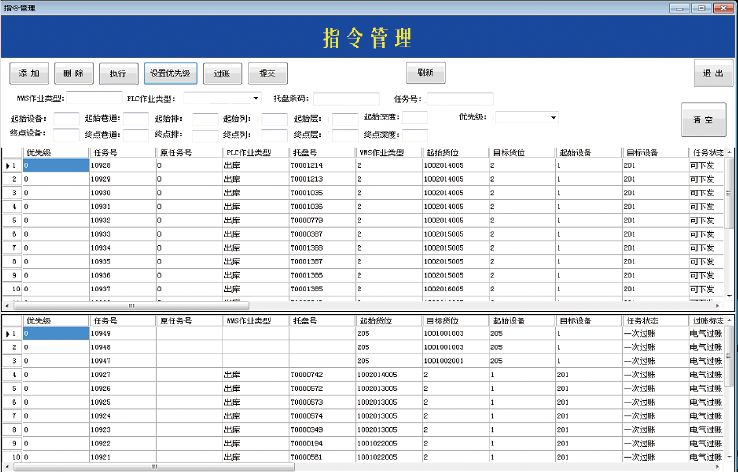Click the 过账 (Post) button

pos(222,73)
